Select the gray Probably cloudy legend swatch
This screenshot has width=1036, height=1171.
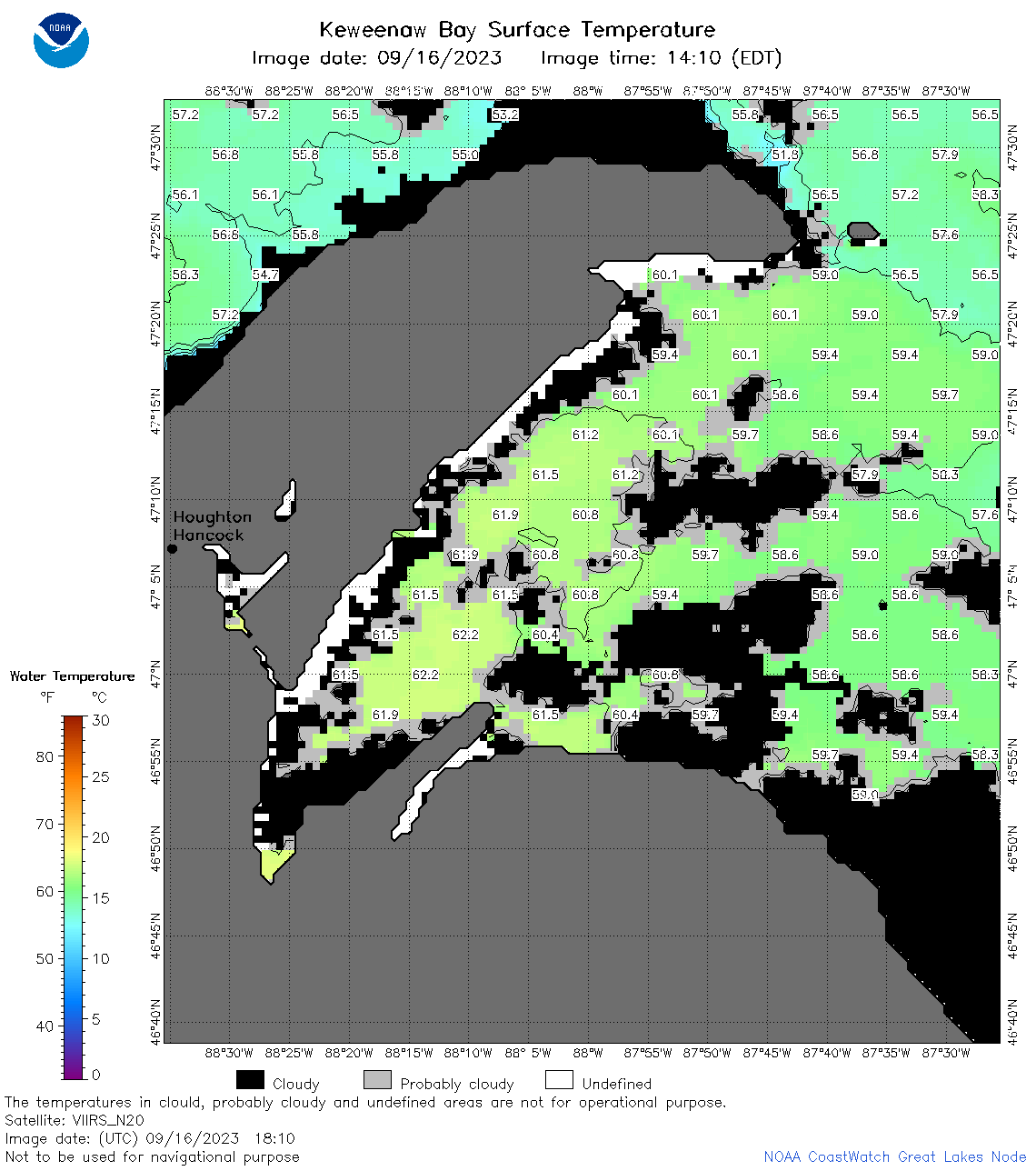pos(377,1079)
